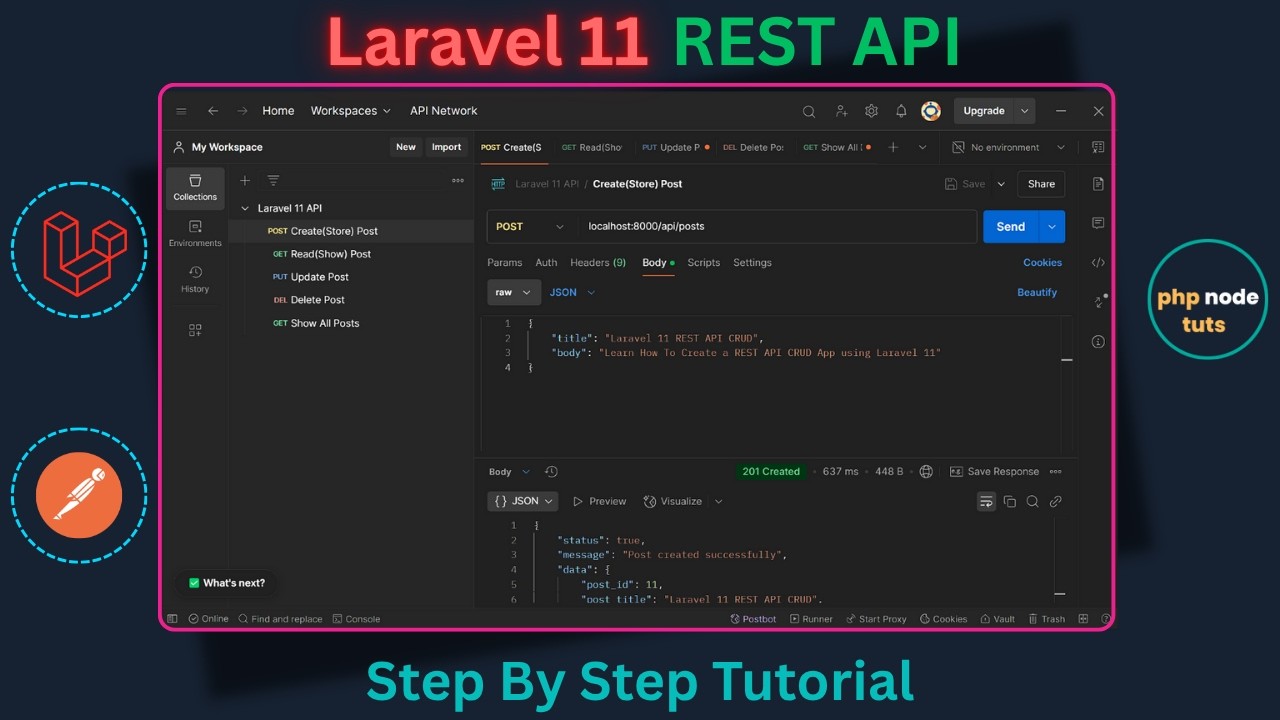Click the Share button
This screenshot has width=1280, height=720.
pos(1041,184)
